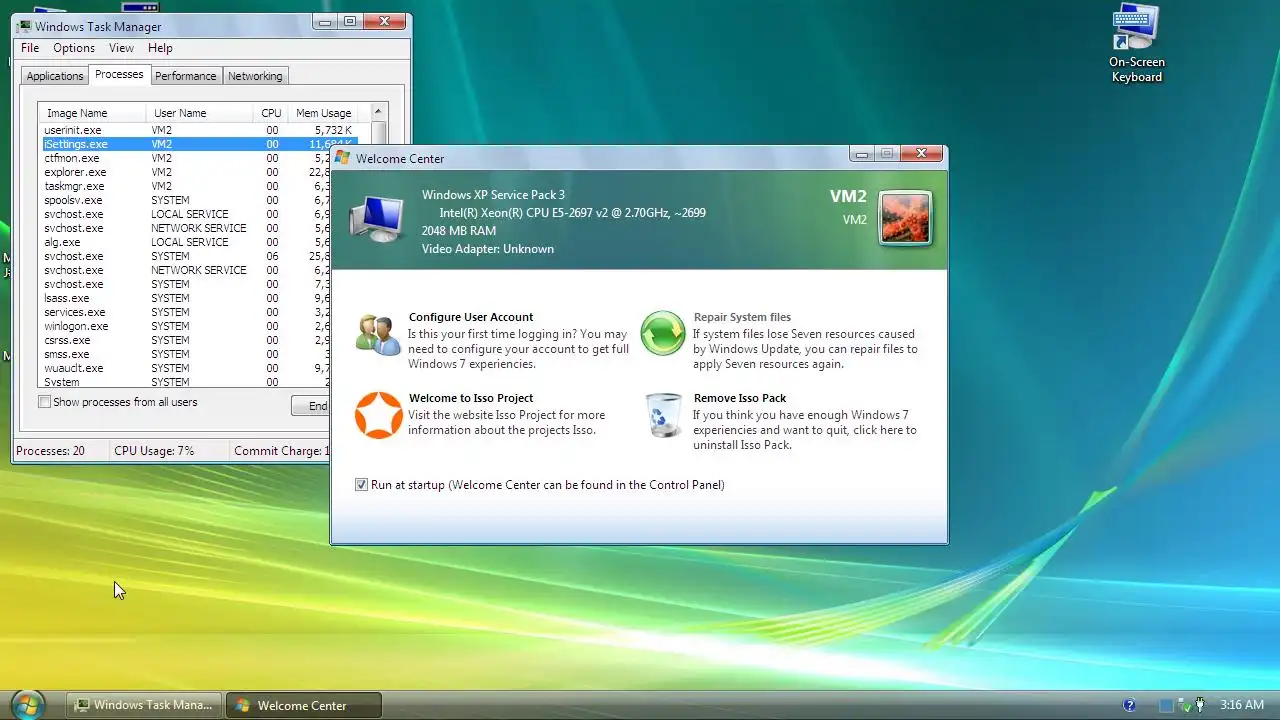This screenshot has height=720, width=1280.
Task: Open the View menu in Task Manager
Action: coord(121,48)
